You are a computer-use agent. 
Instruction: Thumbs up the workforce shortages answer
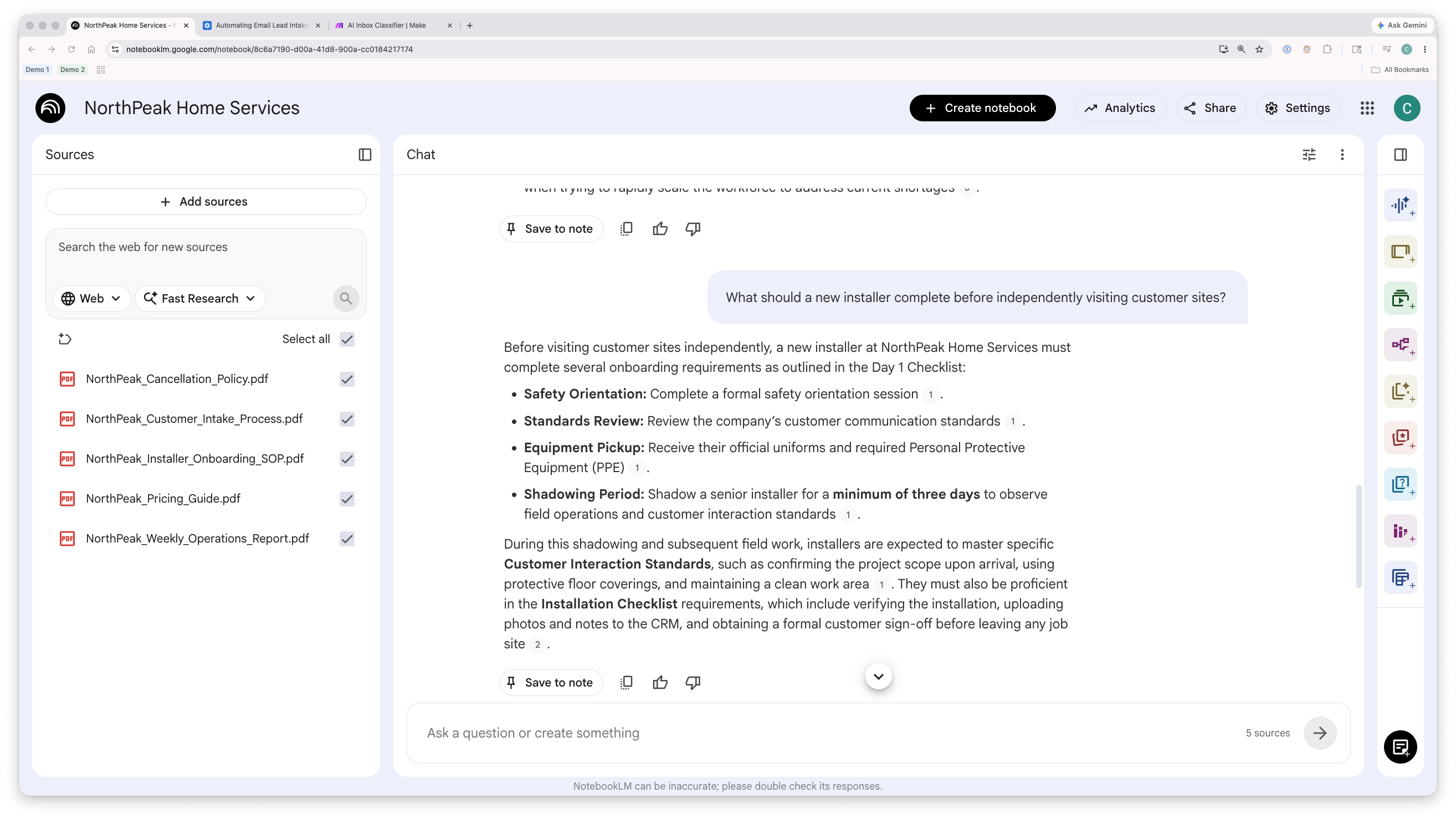tap(660, 229)
